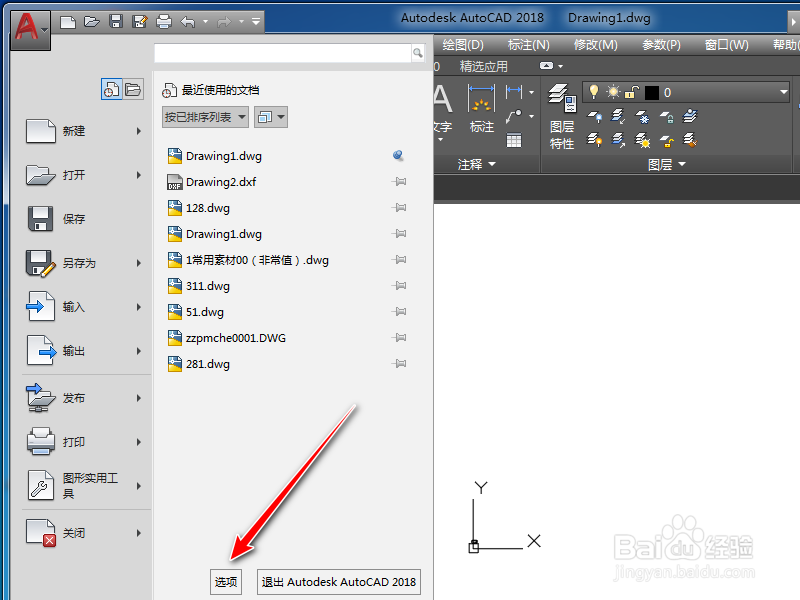Open the 按已排序列表 sort dropdown
800x600 pixels.
coord(205,117)
